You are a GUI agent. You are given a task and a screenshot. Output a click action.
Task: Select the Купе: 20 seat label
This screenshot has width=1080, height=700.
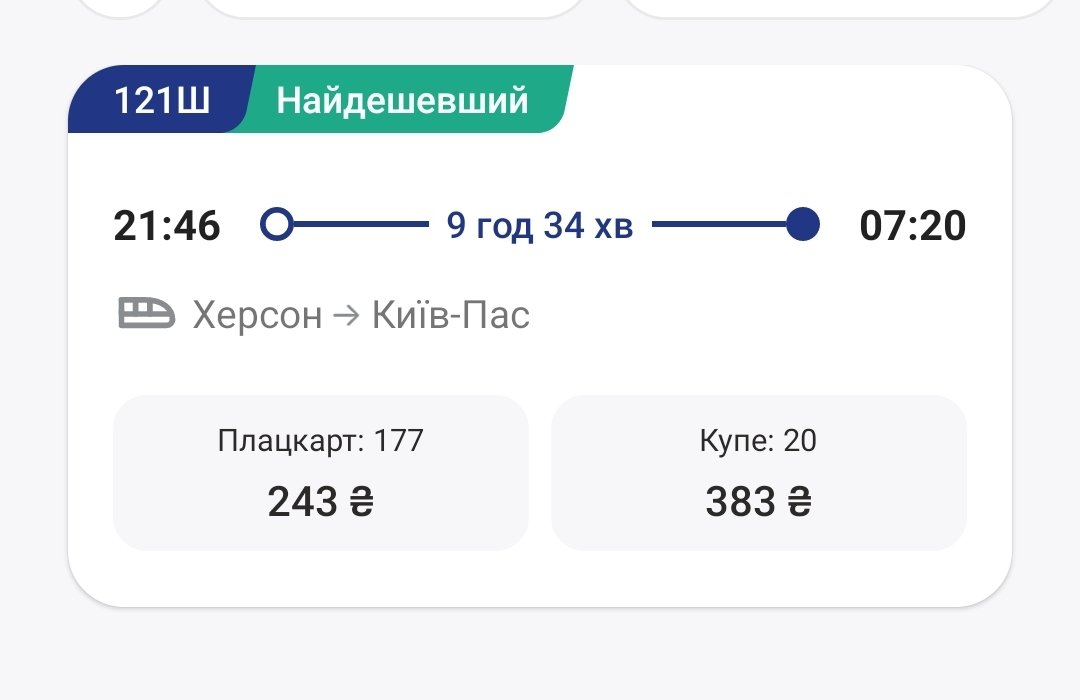point(758,440)
